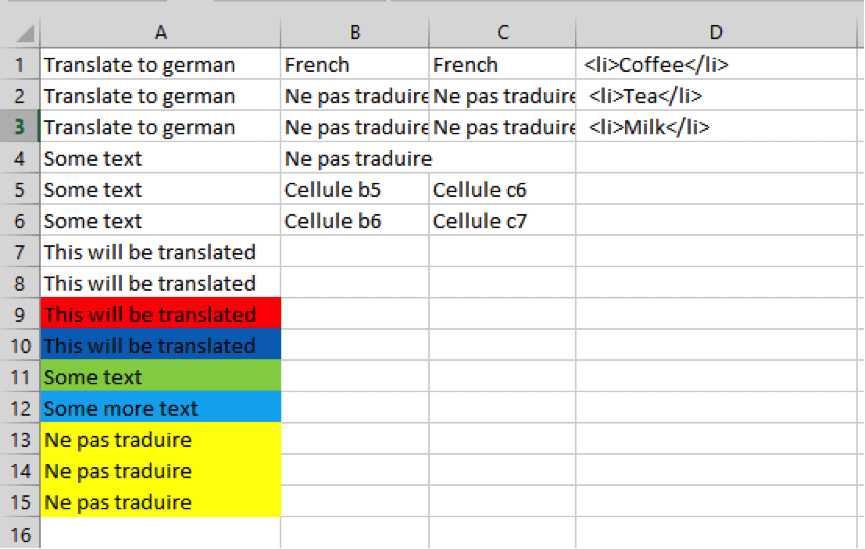Select light blue Some more text cell
865x549 pixels.
(161, 408)
